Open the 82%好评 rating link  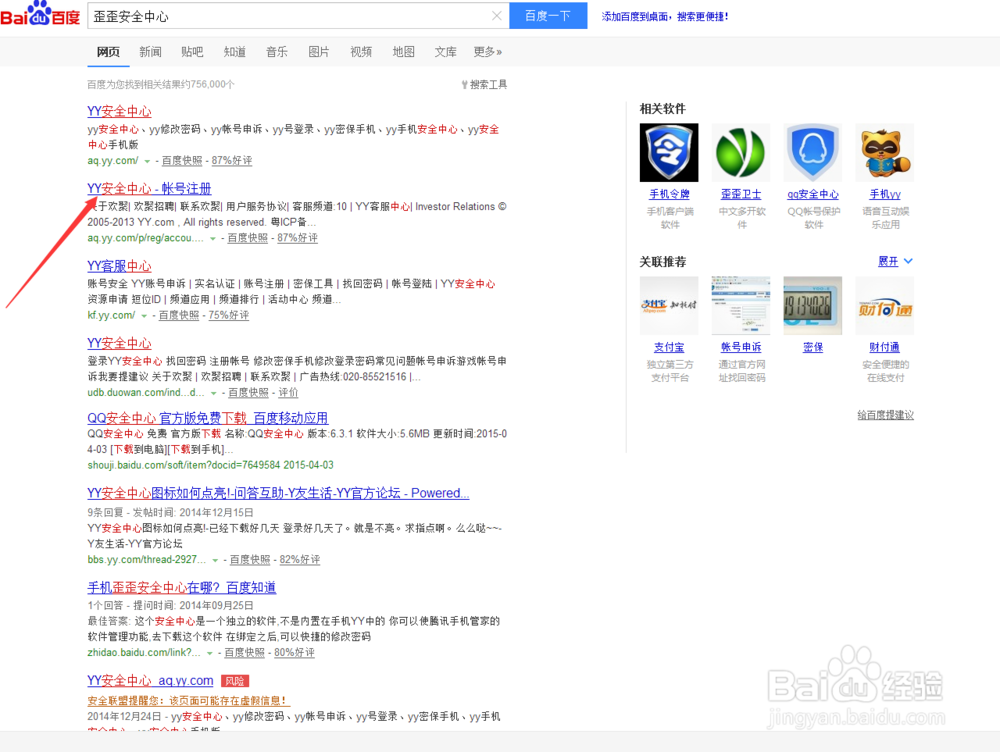pos(300,559)
